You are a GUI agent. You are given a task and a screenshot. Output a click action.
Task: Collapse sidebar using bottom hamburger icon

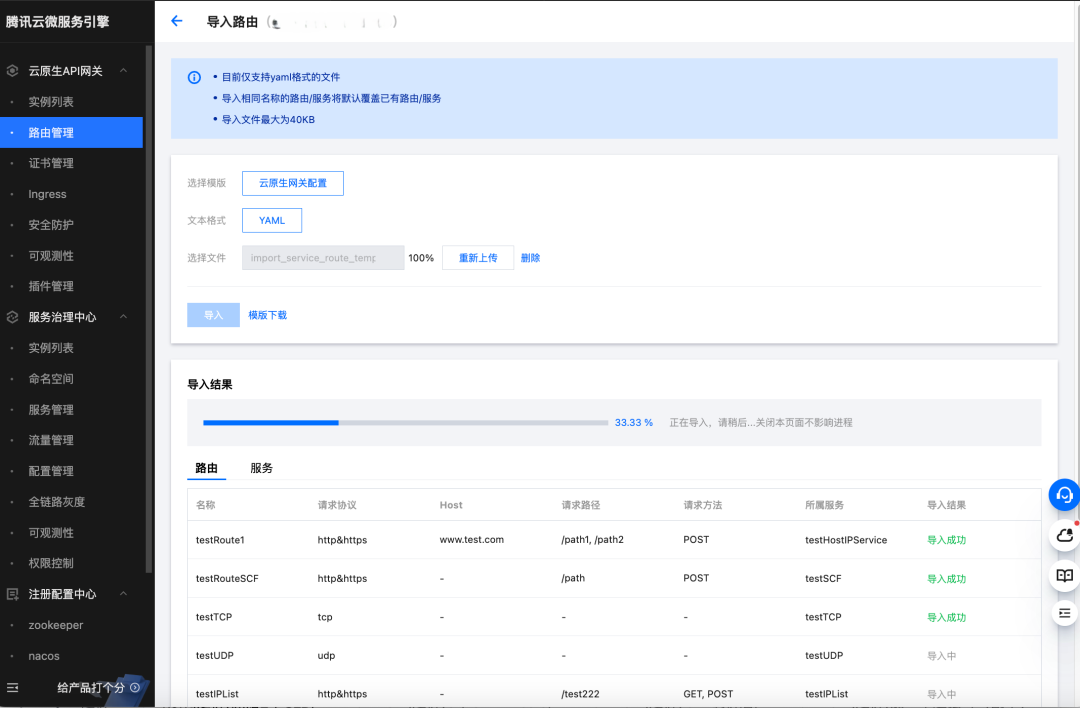pos(12,687)
